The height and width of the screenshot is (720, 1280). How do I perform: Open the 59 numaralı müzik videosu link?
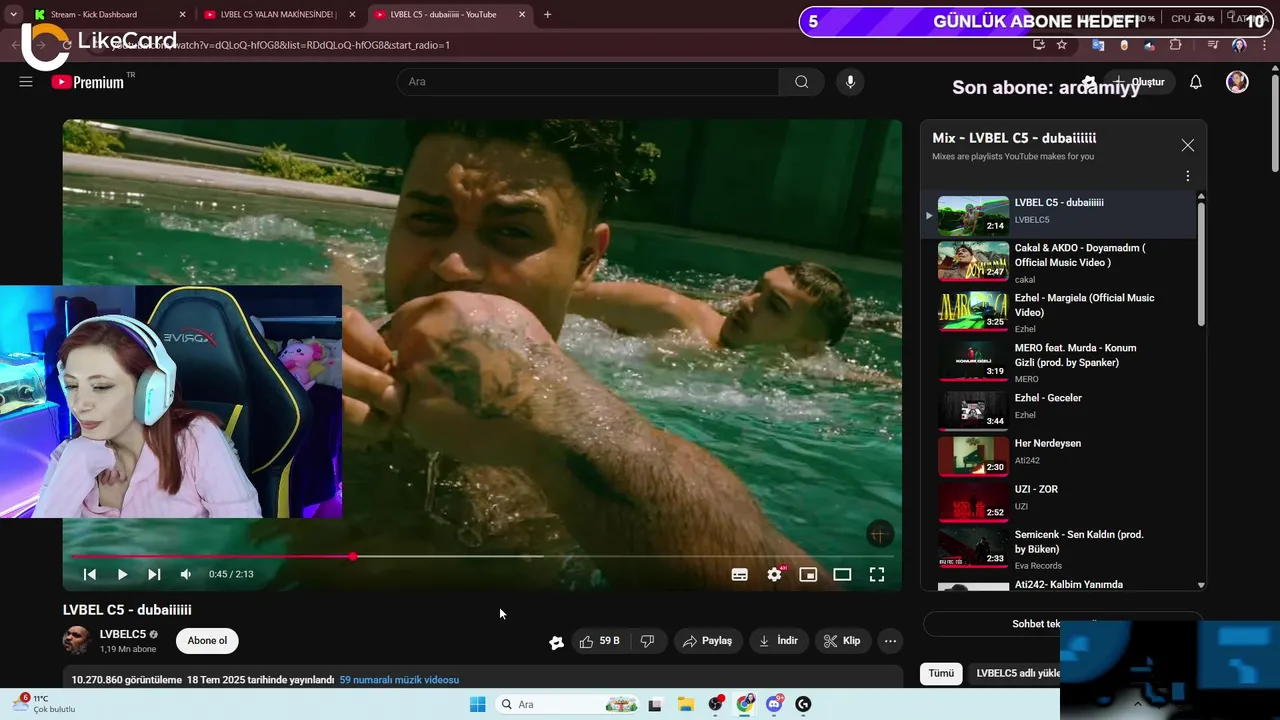click(399, 680)
